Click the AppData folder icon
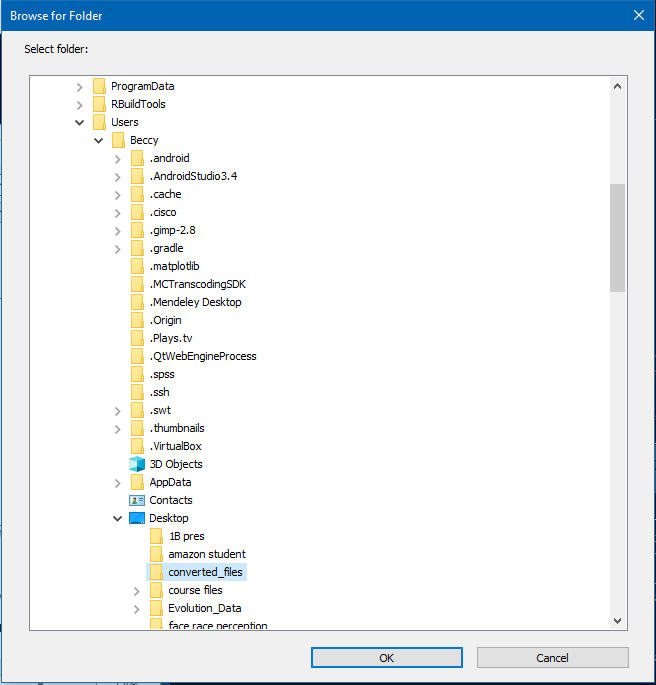This screenshot has height=685, width=656. coord(137,482)
